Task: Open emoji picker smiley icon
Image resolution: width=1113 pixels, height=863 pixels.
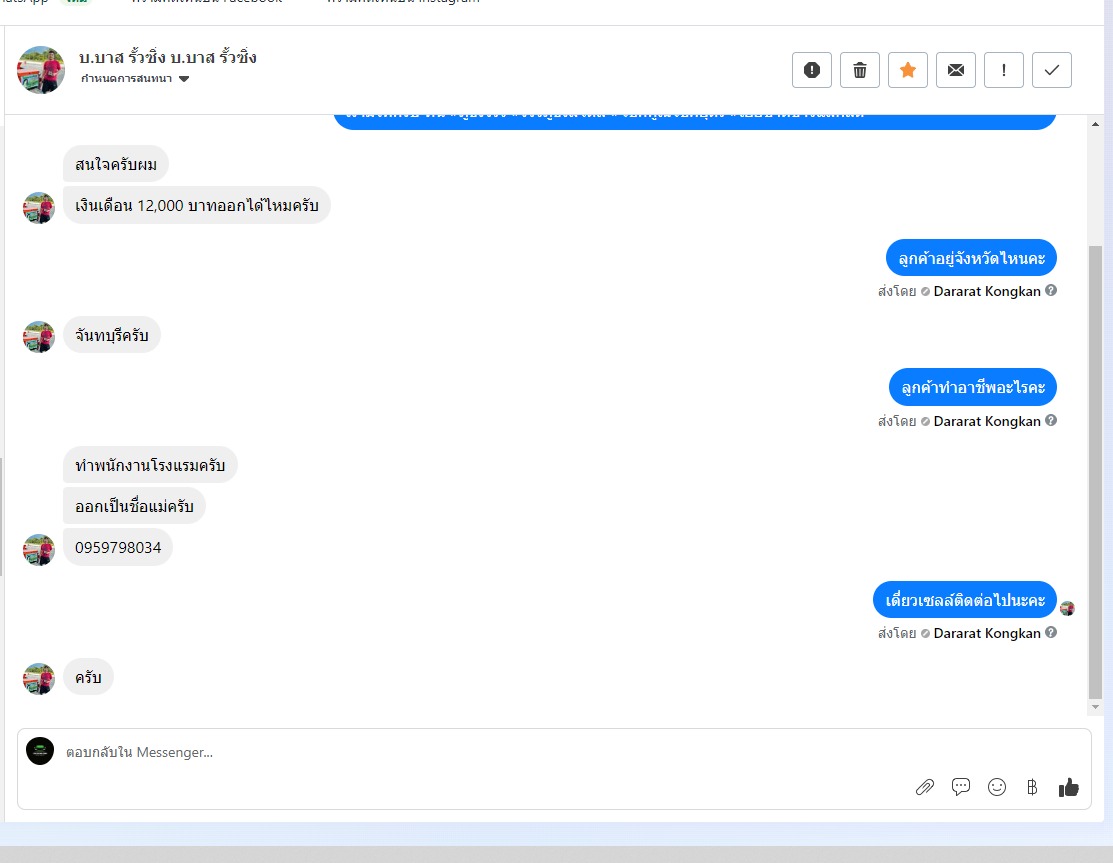Action: (x=997, y=787)
